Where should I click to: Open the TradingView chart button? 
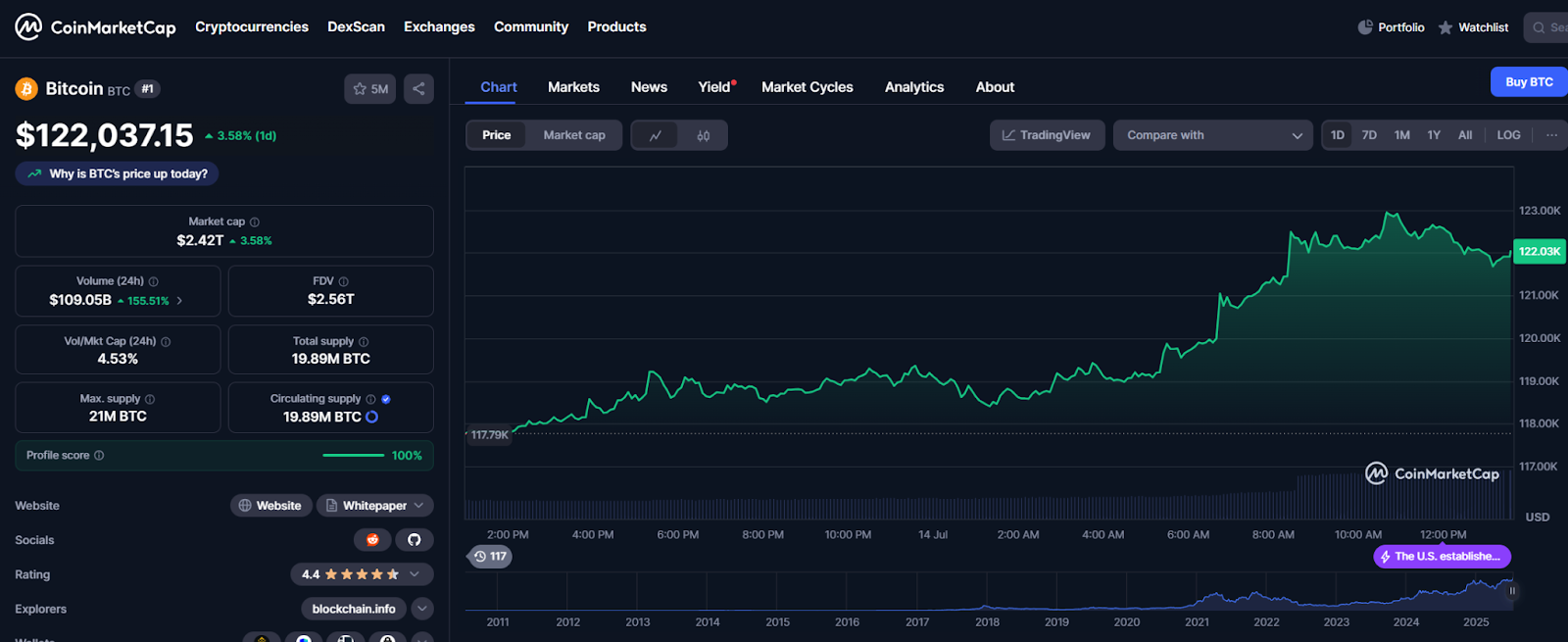tap(1047, 135)
